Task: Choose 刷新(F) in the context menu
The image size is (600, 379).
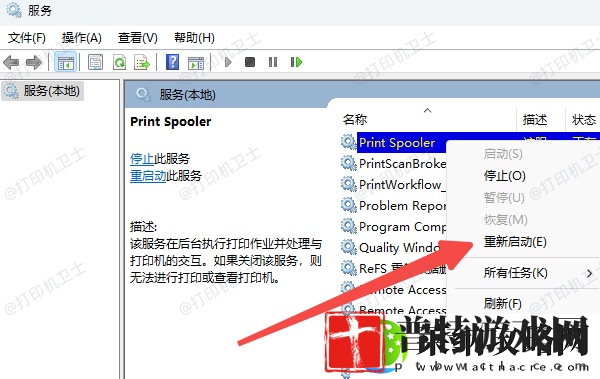Action: (502, 304)
